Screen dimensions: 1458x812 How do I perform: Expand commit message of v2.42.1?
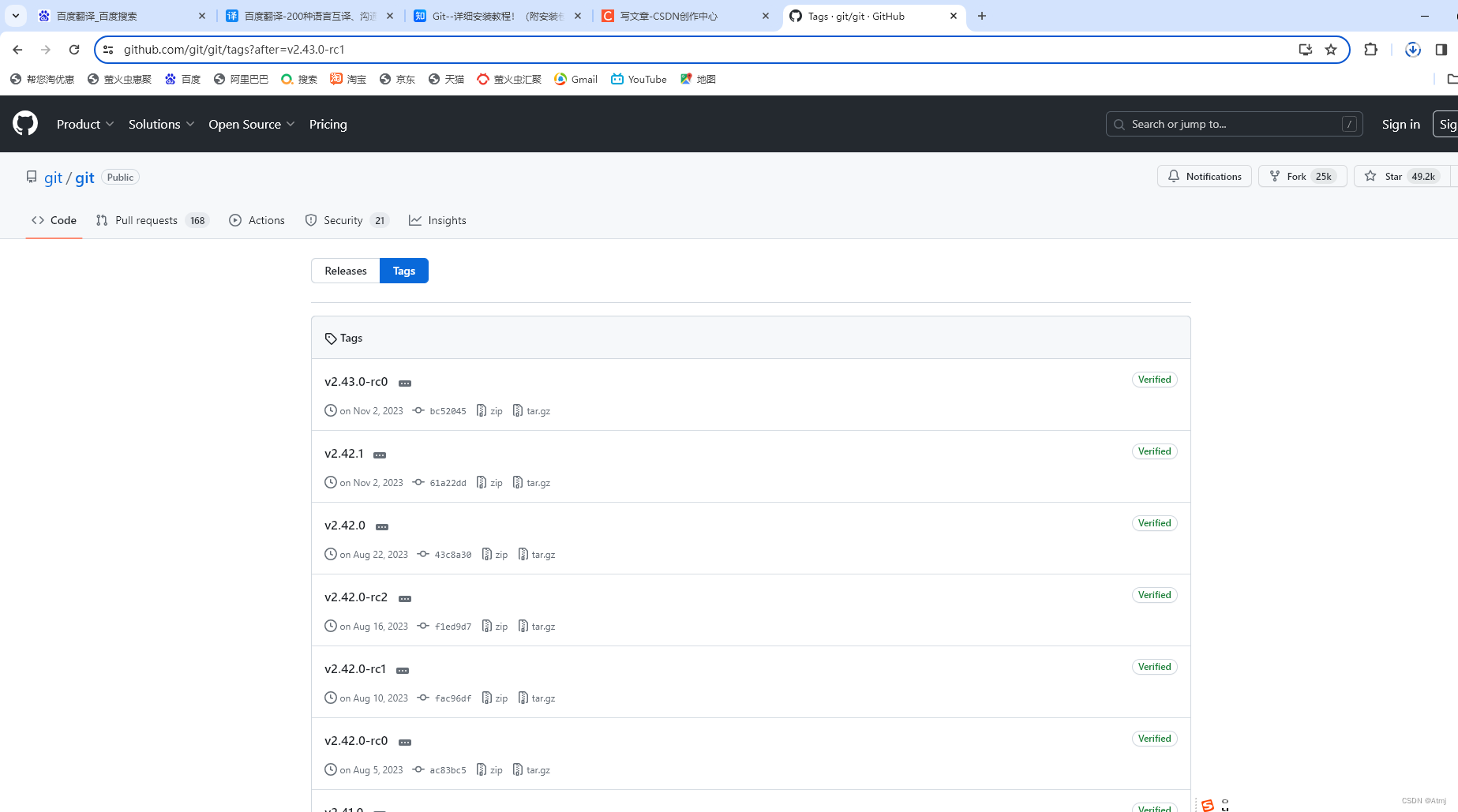coord(380,455)
